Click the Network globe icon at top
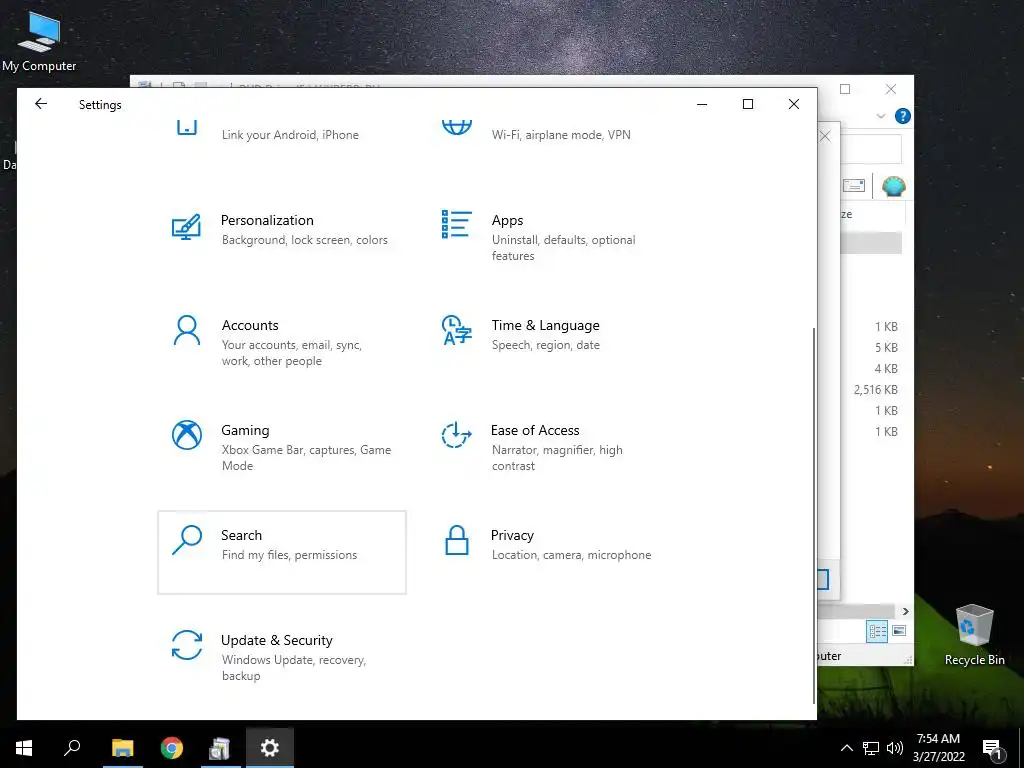1024x768 pixels. [x=456, y=127]
